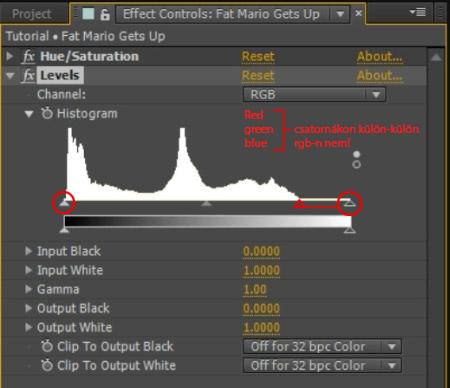Open the Channel RGB dropdown

tap(314, 95)
